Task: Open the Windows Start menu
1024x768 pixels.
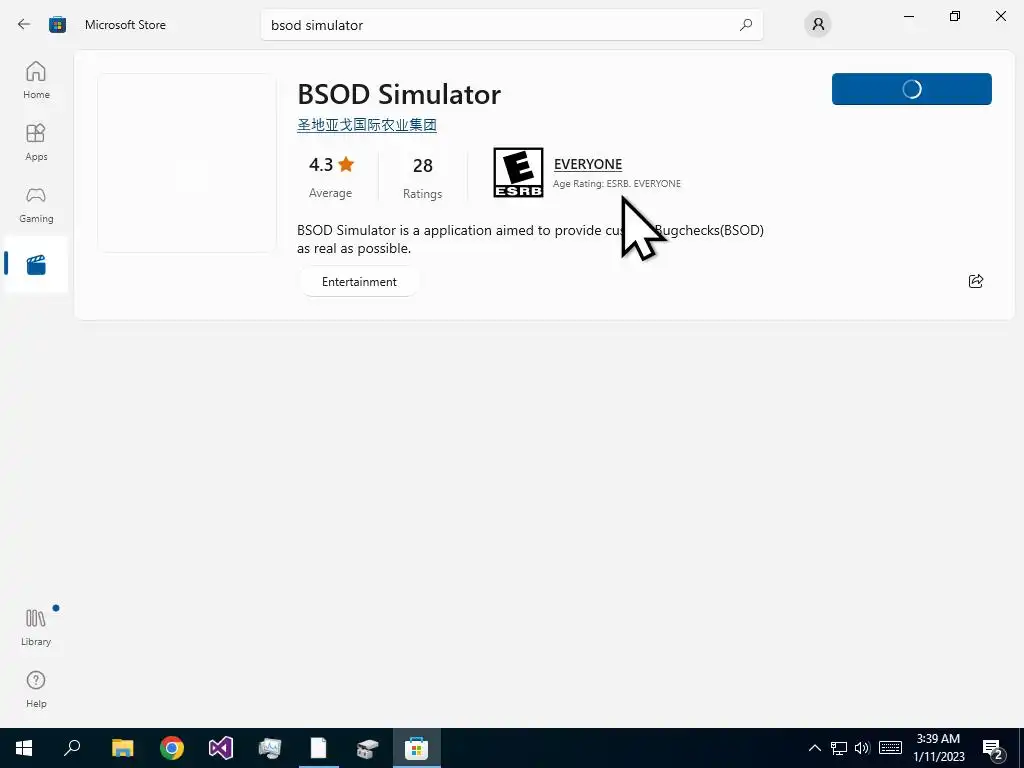Action: click(x=24, y=748)
